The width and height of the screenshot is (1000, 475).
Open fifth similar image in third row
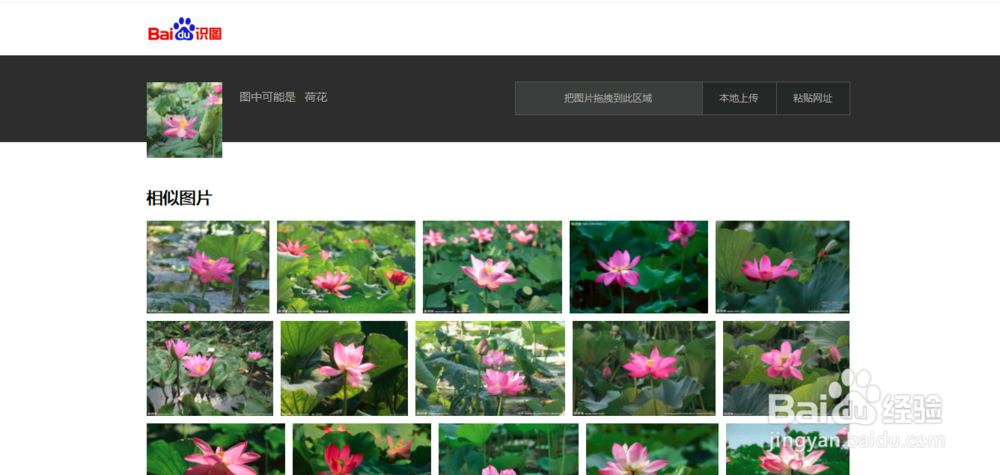pos(788,449)
